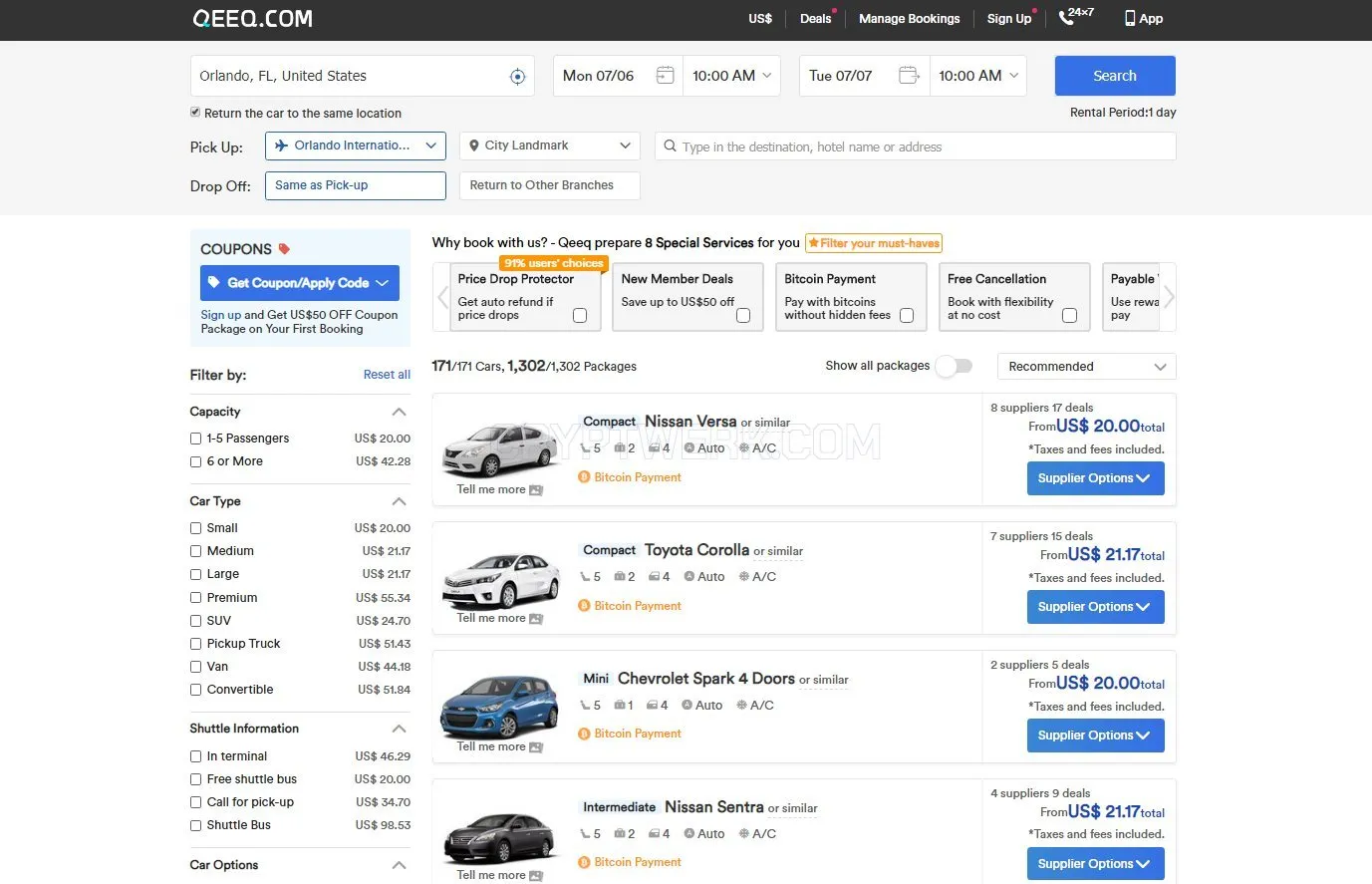Screen dimensions: 1372x884
Task: Check the Bitcoin Payment service box
Action: (907, 316)
